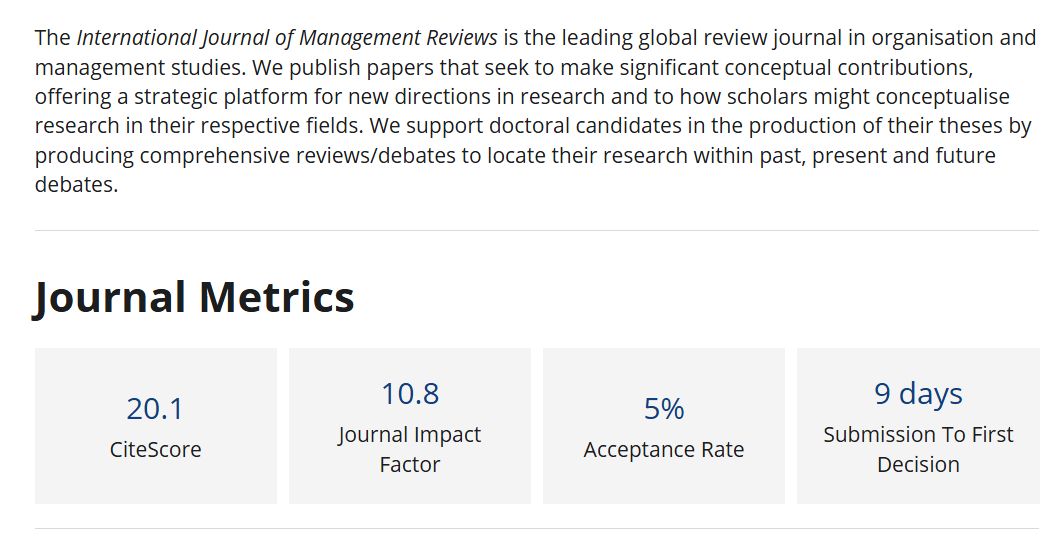
Task: Click the Journal Metrics heading
Action: coord(194,297)
